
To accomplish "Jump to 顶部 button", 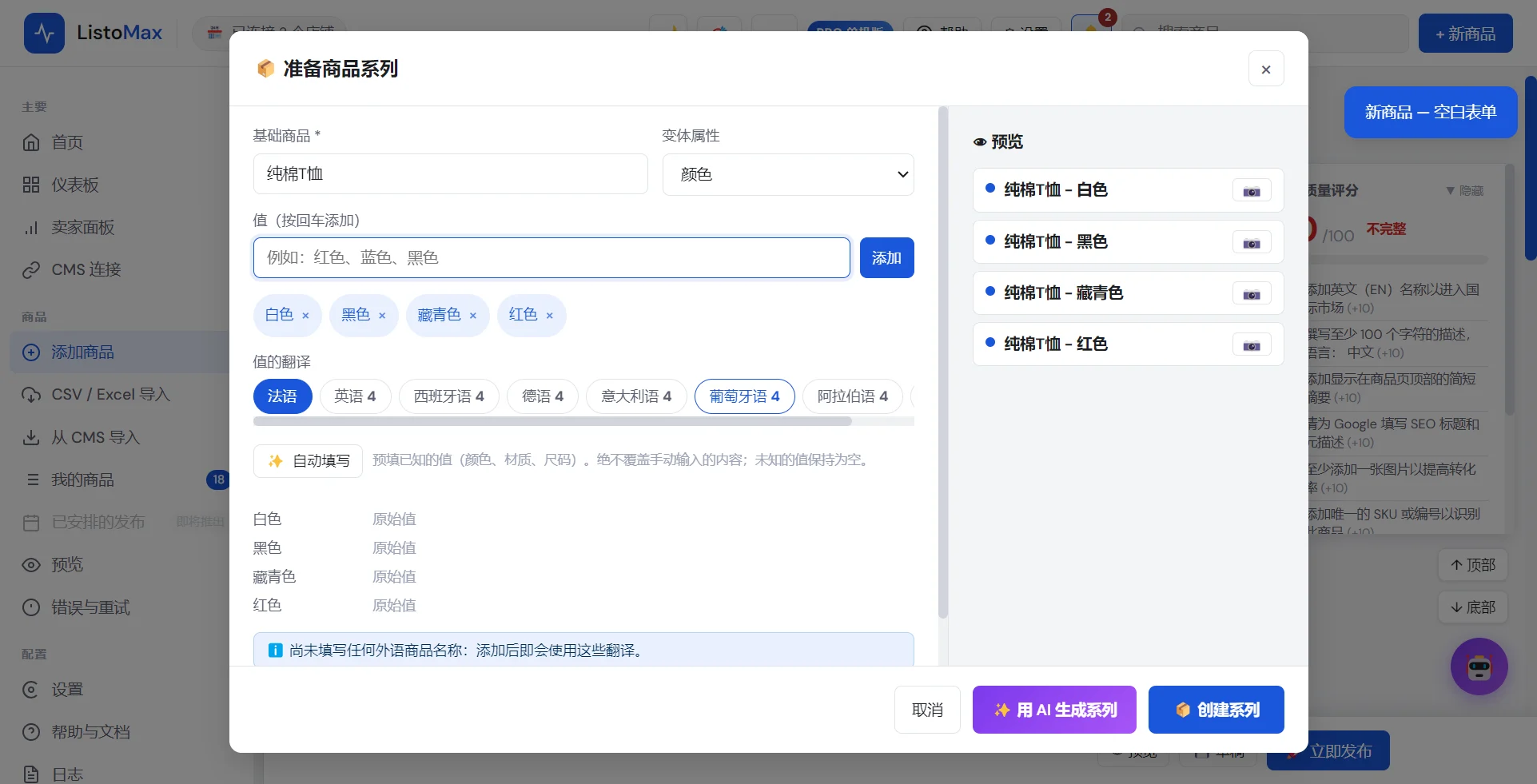I will [x=1473, y=565].
